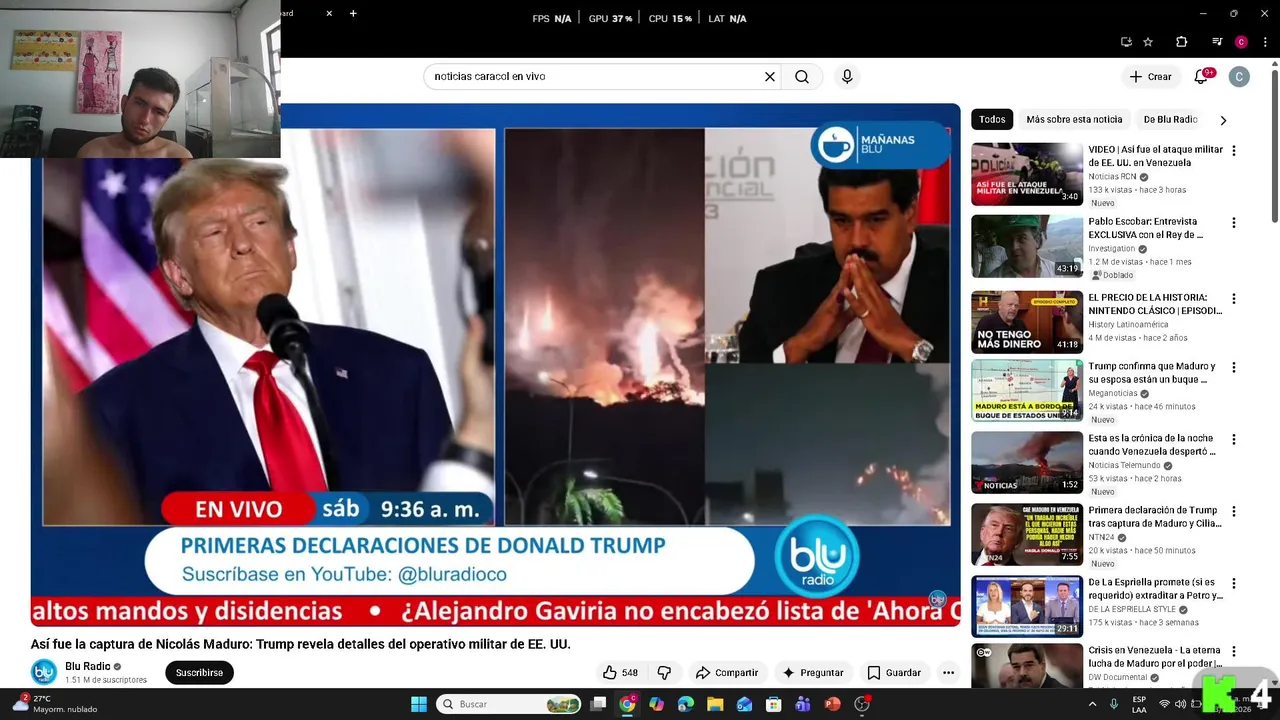The height and width of the screenshot is (720, 1280).
Task: Click the Windows taskbar Buscar search box
Action: click(510, 704)
